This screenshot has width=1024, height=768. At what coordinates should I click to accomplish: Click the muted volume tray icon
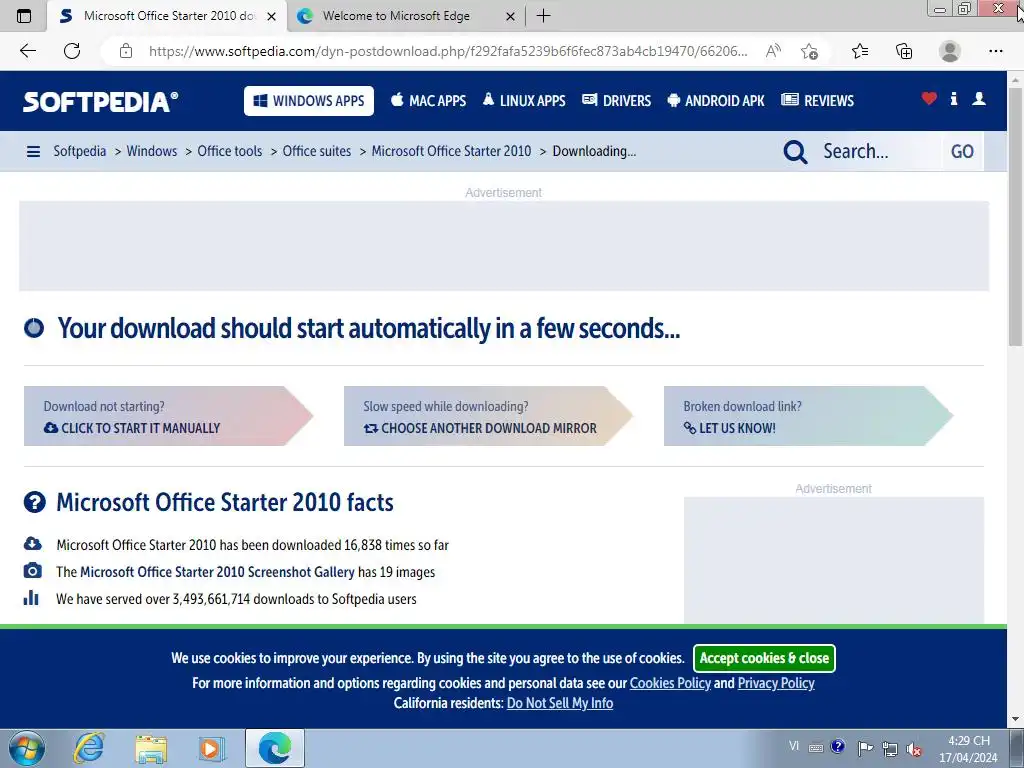914,749
